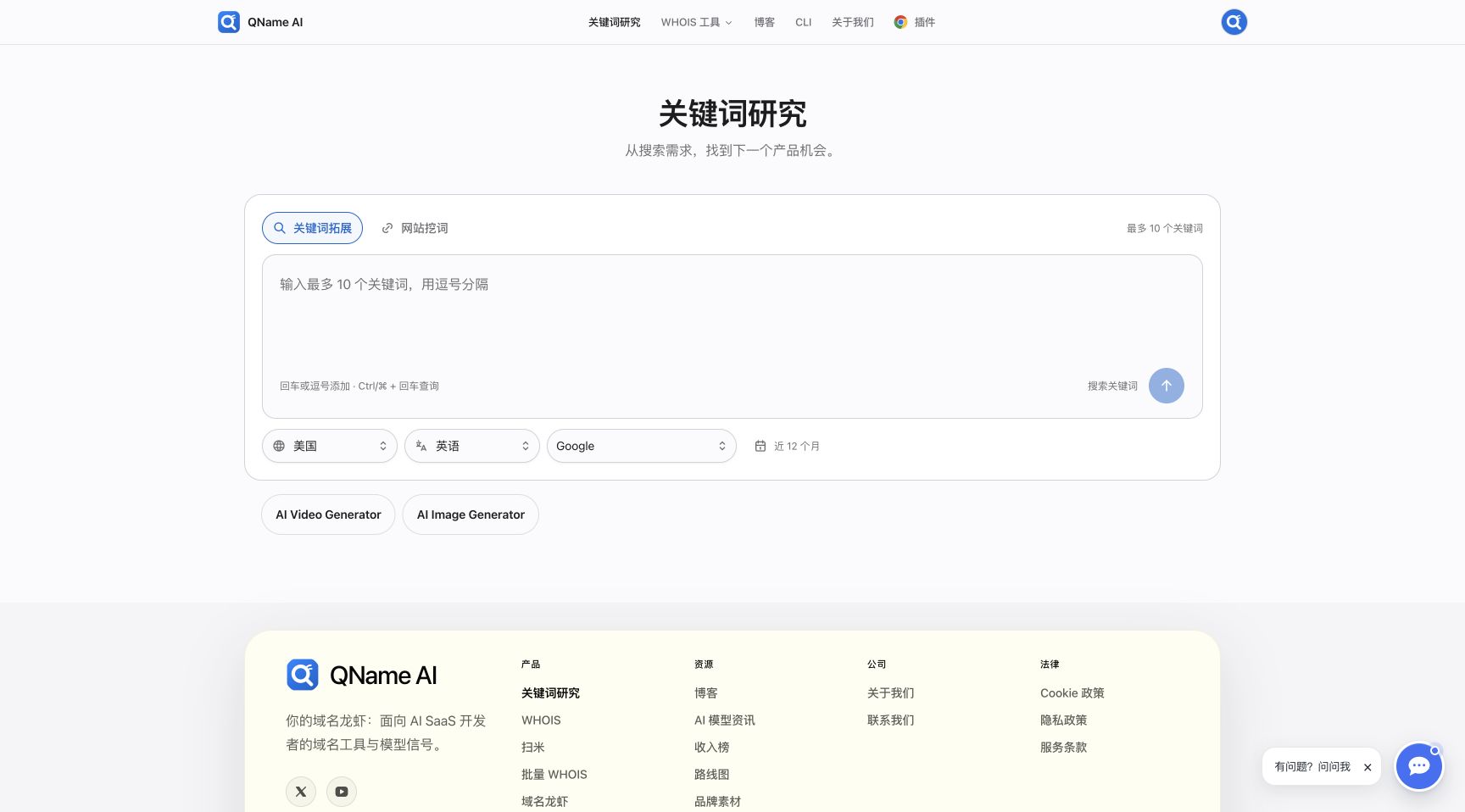This screenshot has height=812, width=1465.
Task: Open footer link 域名龙虾
Action: [x=545, y=802]
